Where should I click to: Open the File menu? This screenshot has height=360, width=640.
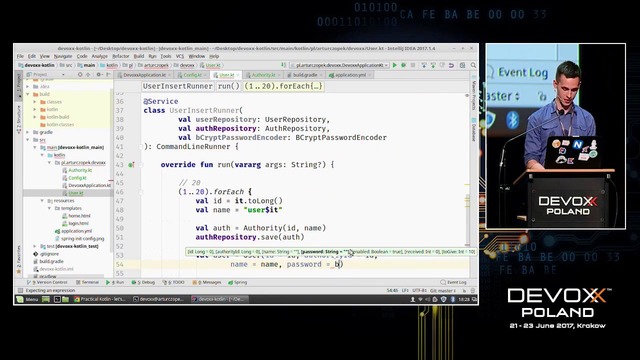click(20, 56)
